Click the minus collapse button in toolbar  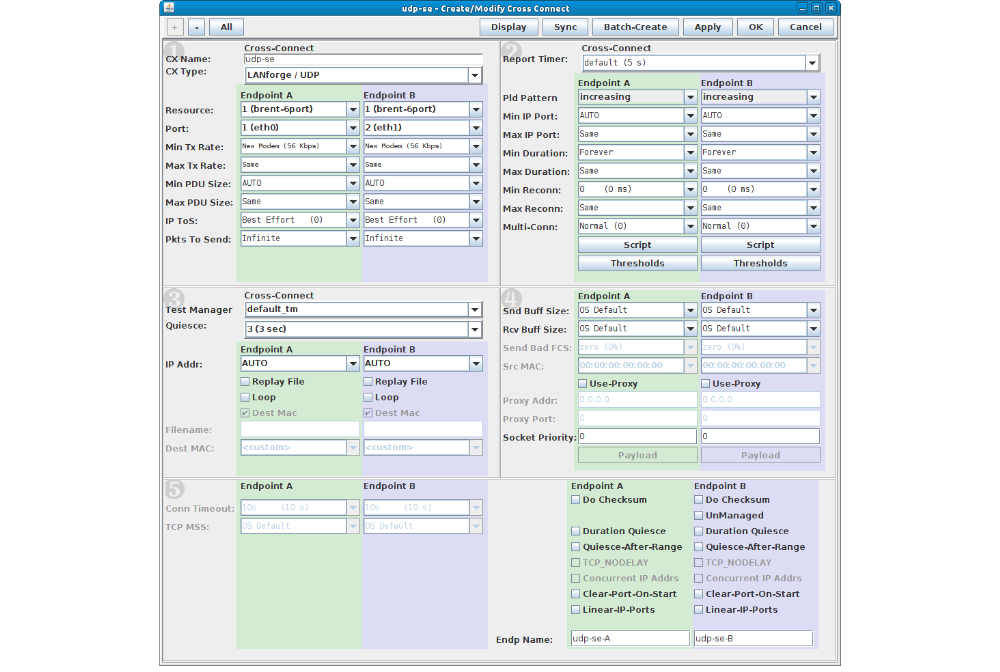[195, 27]
